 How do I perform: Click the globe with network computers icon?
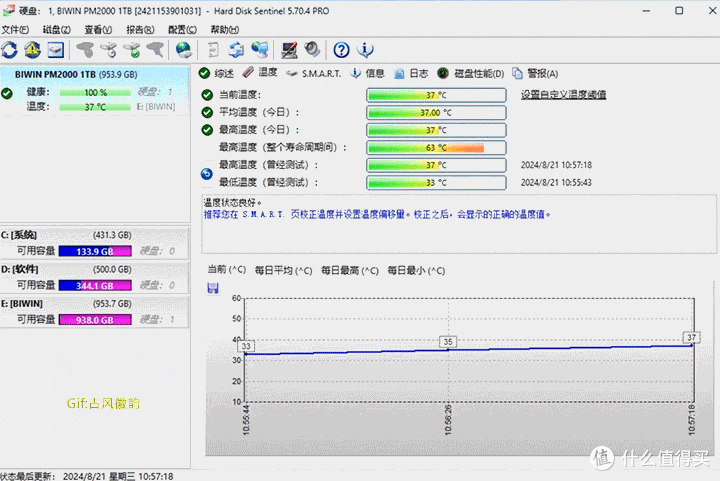(260, 50)
